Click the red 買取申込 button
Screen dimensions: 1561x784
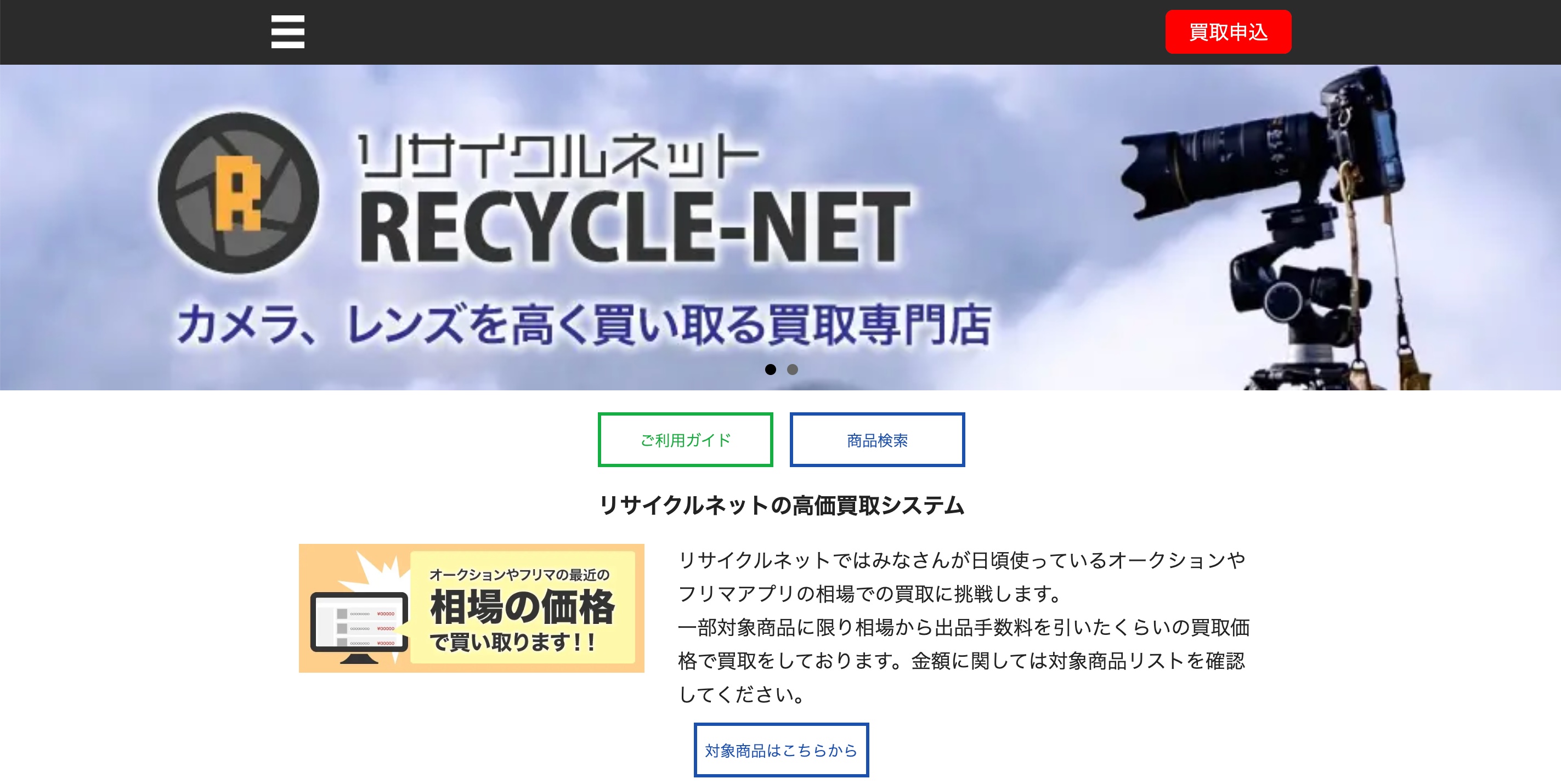click(1228, 32)
